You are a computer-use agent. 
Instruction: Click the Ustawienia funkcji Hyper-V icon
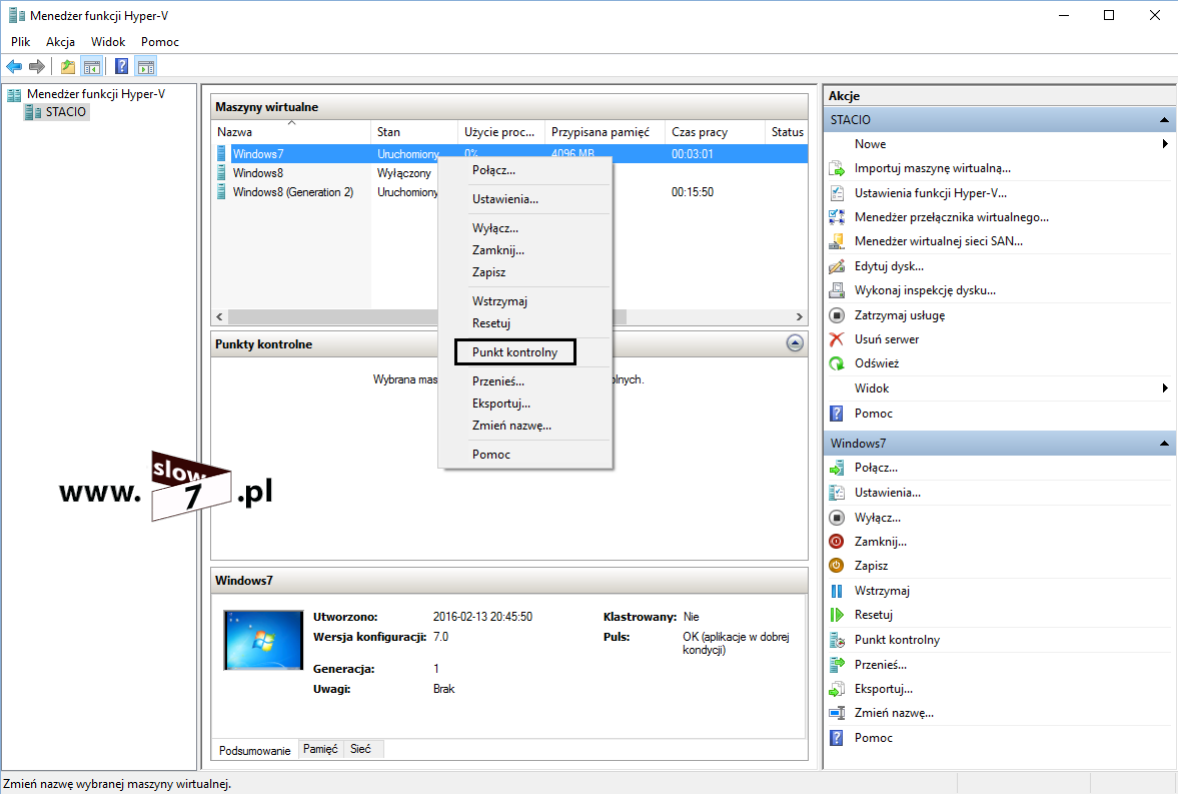836,193
